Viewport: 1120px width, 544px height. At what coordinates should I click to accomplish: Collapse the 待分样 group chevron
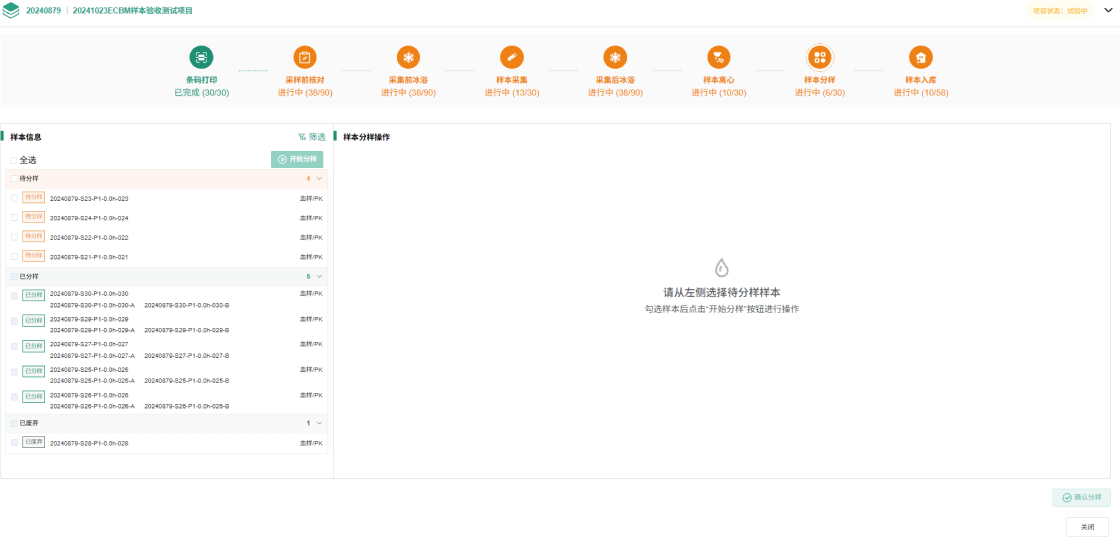tap(319, 179)
